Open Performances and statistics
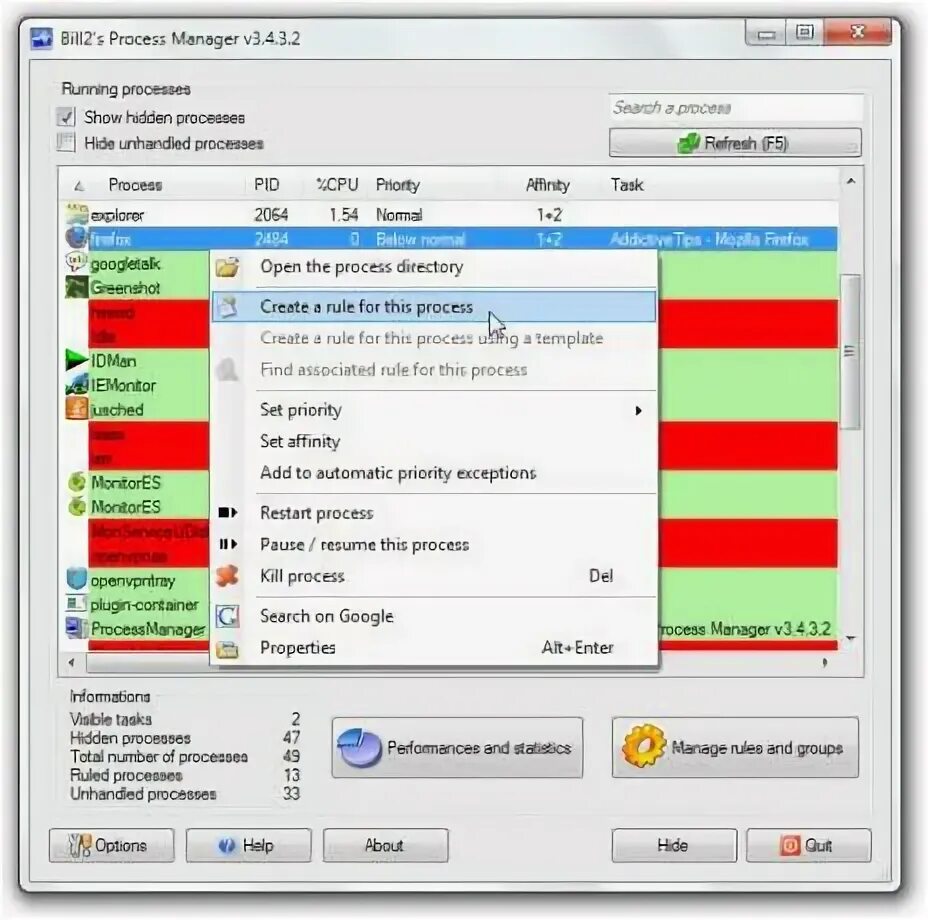 (457, 748)
